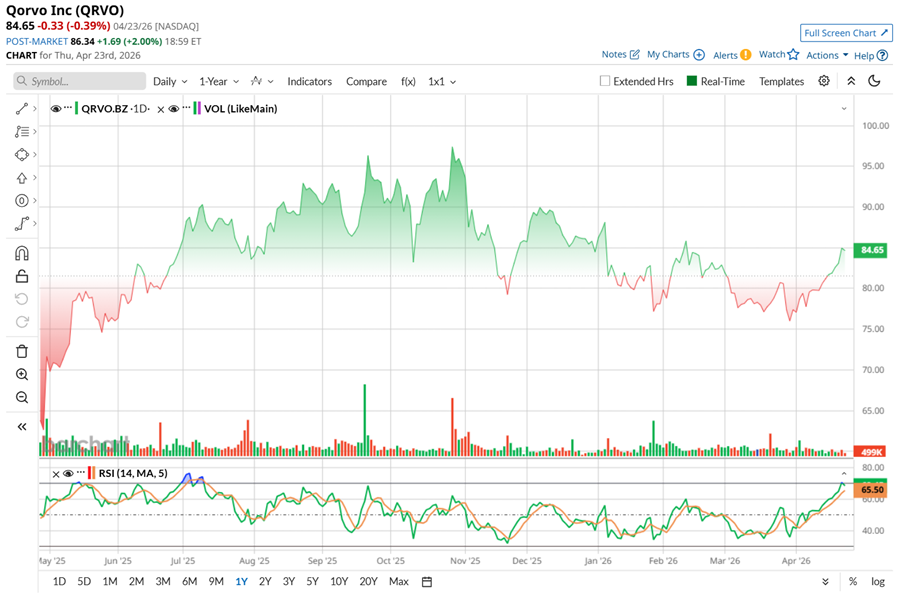The image size is (902, 593).
Task: Select the trend line drawing tool
Action: 22,109
